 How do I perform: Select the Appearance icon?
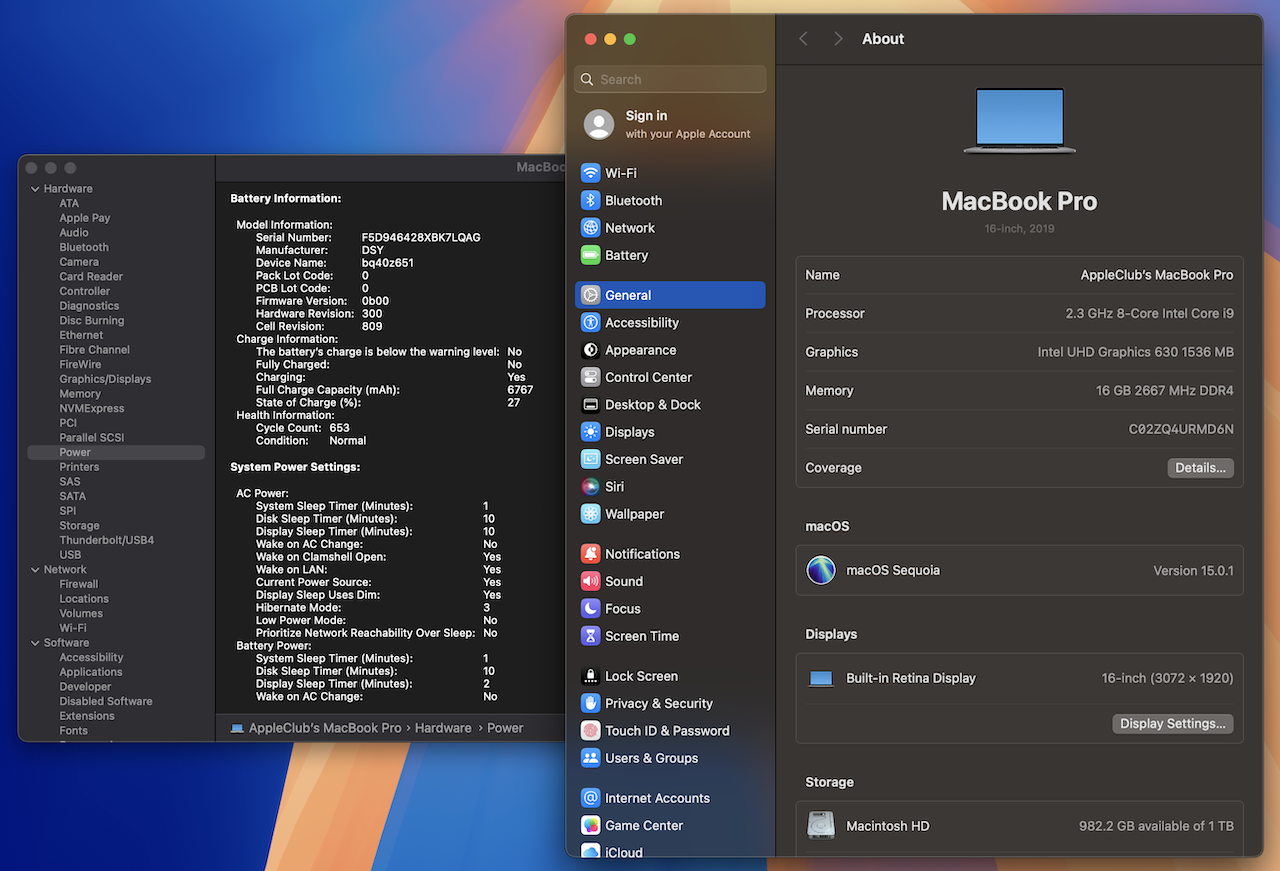590,350
